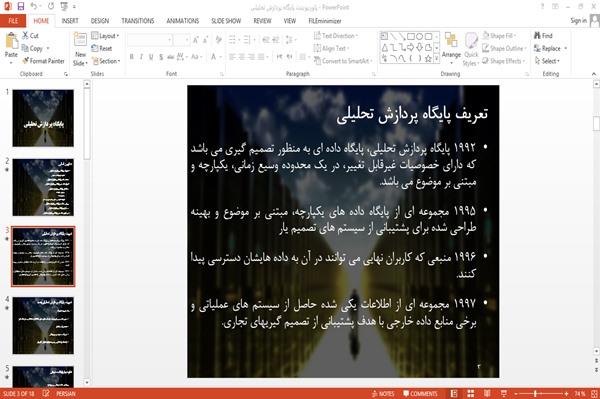Toggle the Comments pane
Image resolution: width=600 pixels, height=399 pixels.
pos(420,394)
